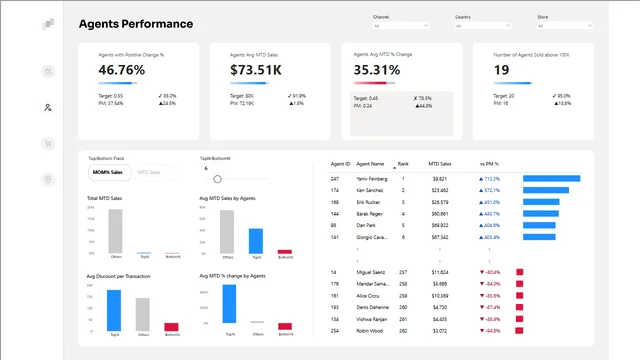
Task: Sort table by Rank column header
Action: tap(403, 164)
